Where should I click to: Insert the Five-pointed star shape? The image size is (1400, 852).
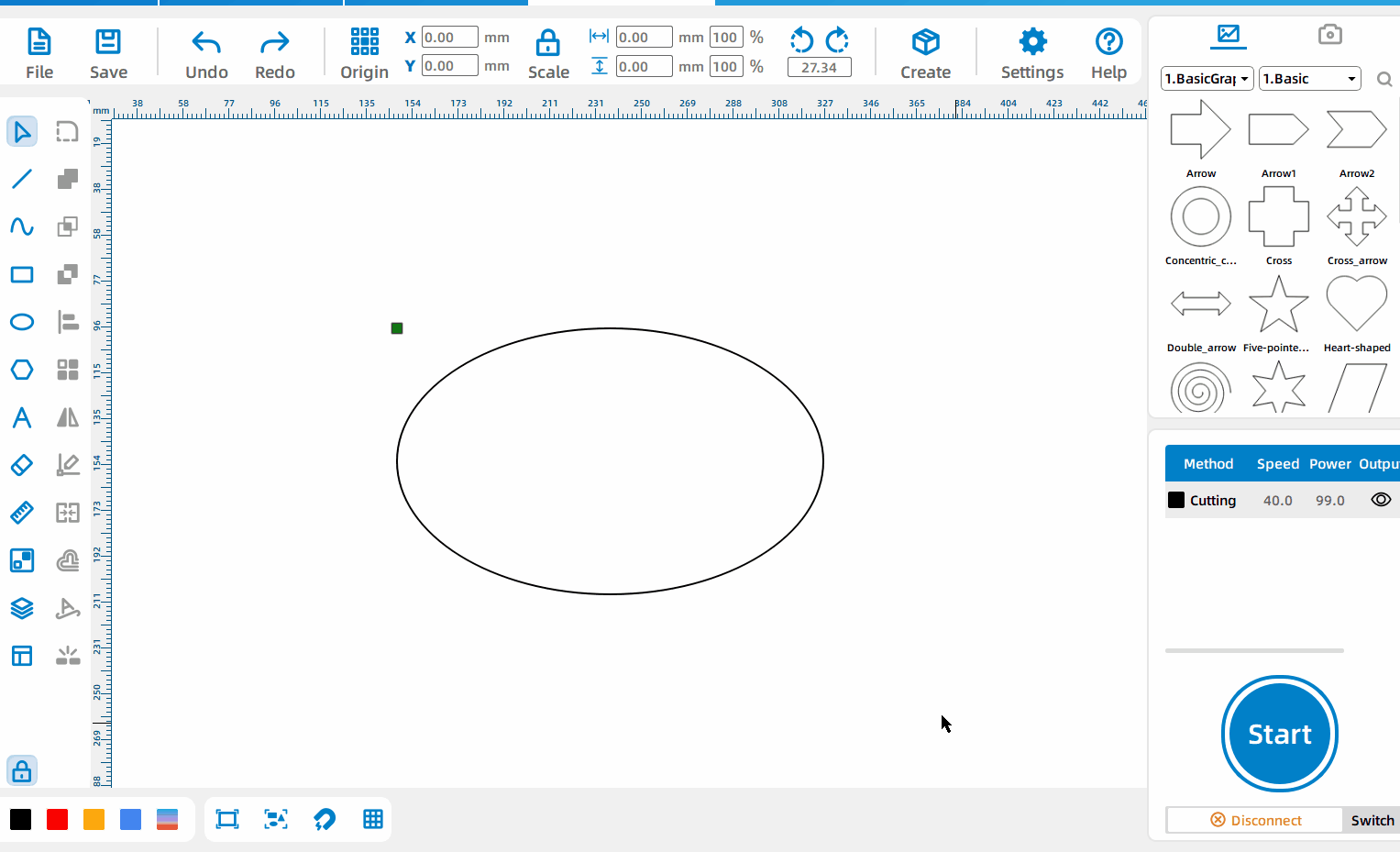[1279, 304]
